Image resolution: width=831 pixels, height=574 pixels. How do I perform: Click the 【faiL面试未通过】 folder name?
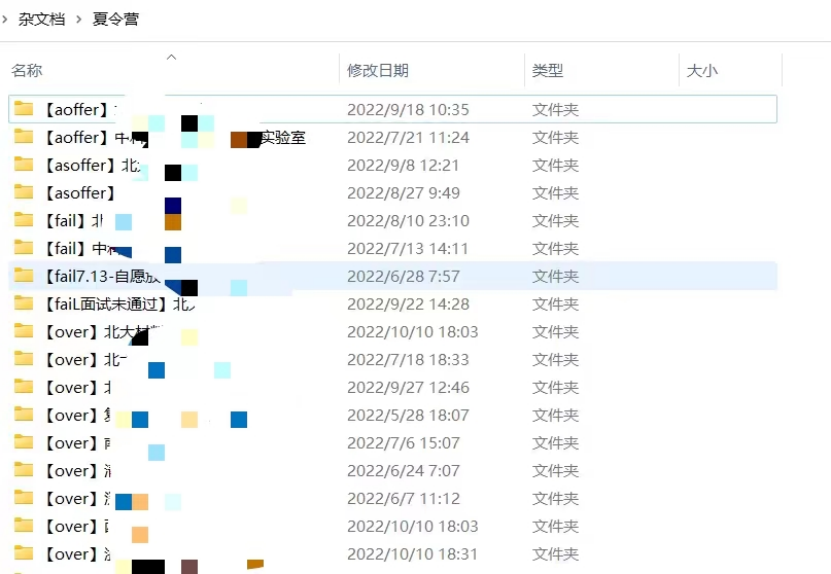(105, 304)
